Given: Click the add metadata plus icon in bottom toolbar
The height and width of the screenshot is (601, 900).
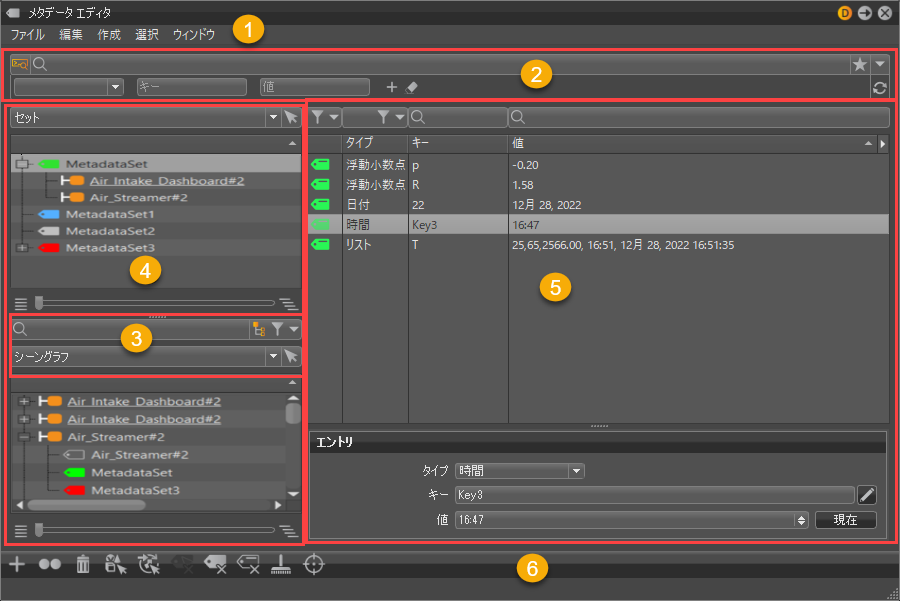Looking at the screenshot, I should click(17, 564).
